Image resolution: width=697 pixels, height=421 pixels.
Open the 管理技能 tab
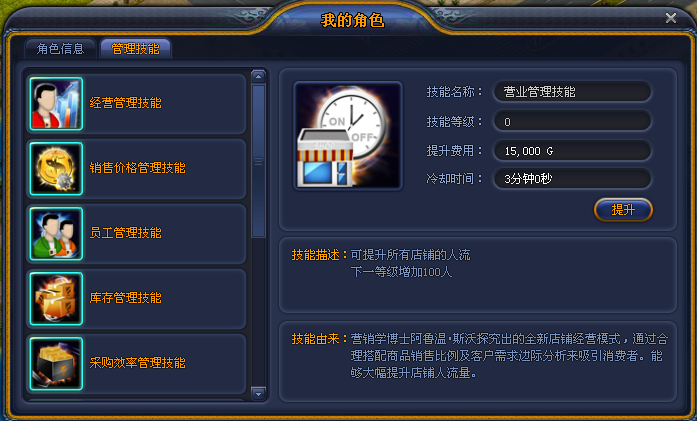click(136, 48)
